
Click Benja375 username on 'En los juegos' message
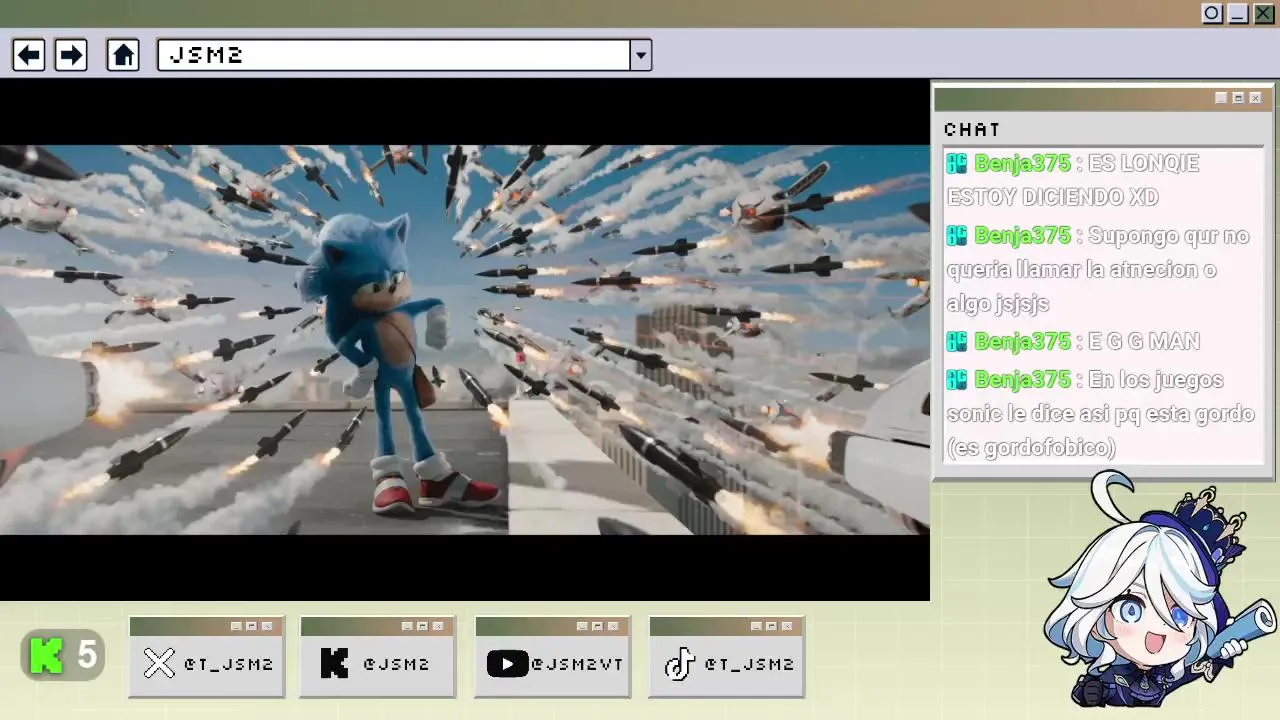pyautogui.click(x=1022, y=380)
